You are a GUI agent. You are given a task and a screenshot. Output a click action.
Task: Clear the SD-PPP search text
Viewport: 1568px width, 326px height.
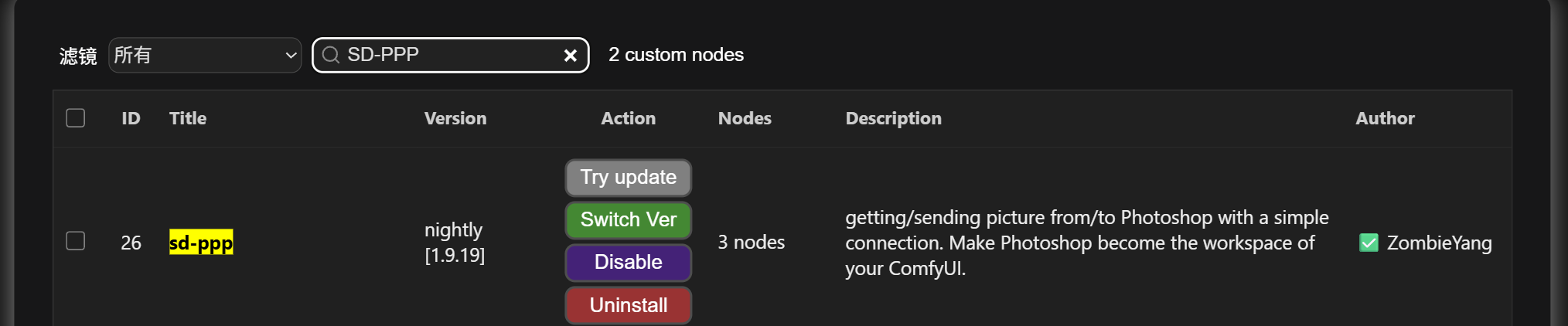pyautogui.click(x=571, y=56)
